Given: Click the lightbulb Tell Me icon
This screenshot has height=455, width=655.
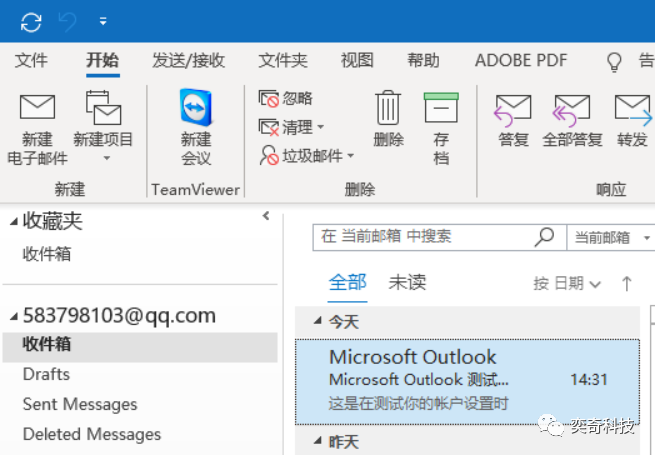Looking at the screenshot, I should click(614, 62).
